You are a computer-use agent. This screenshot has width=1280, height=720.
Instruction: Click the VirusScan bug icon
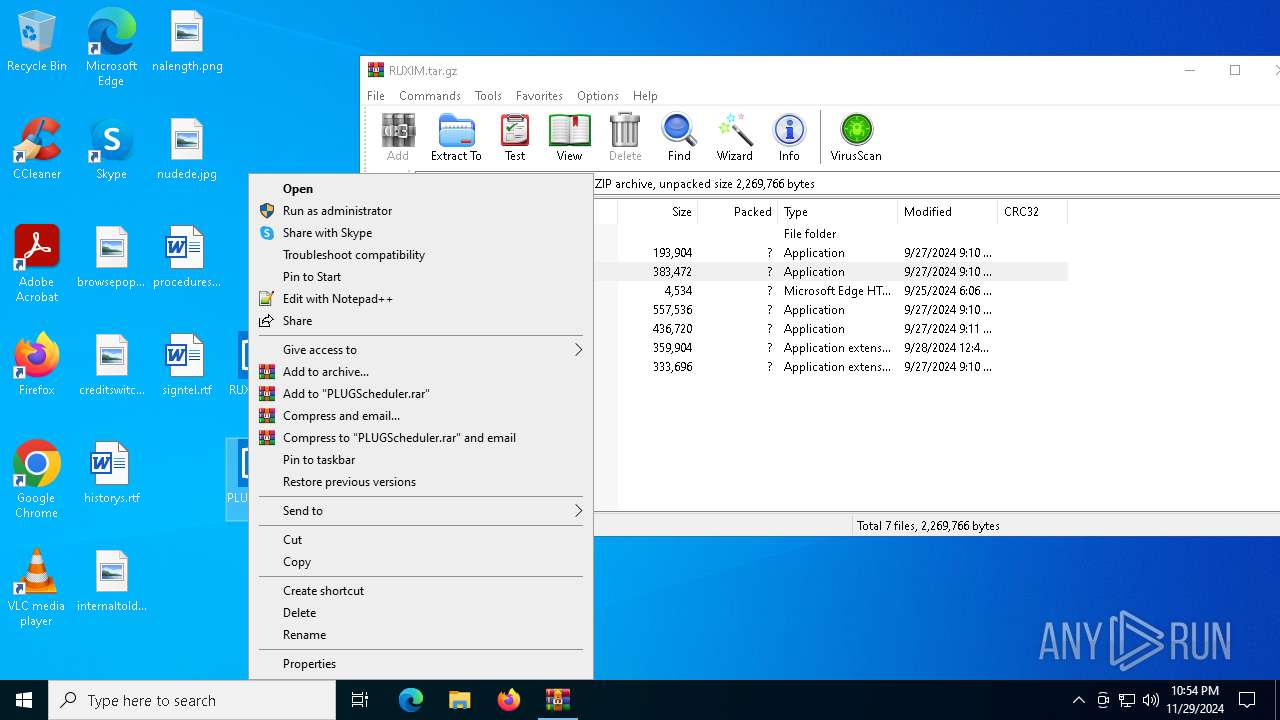(x=856, y=138)
